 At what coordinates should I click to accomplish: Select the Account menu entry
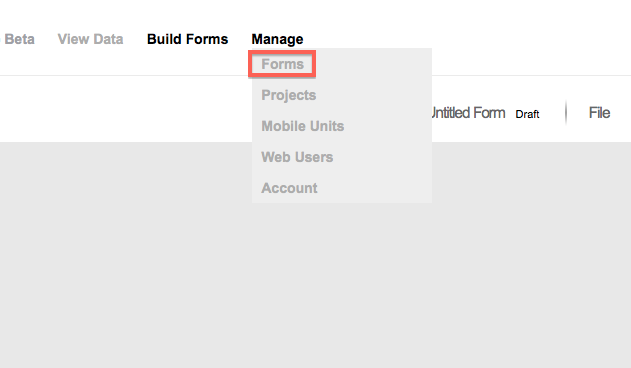289,188
